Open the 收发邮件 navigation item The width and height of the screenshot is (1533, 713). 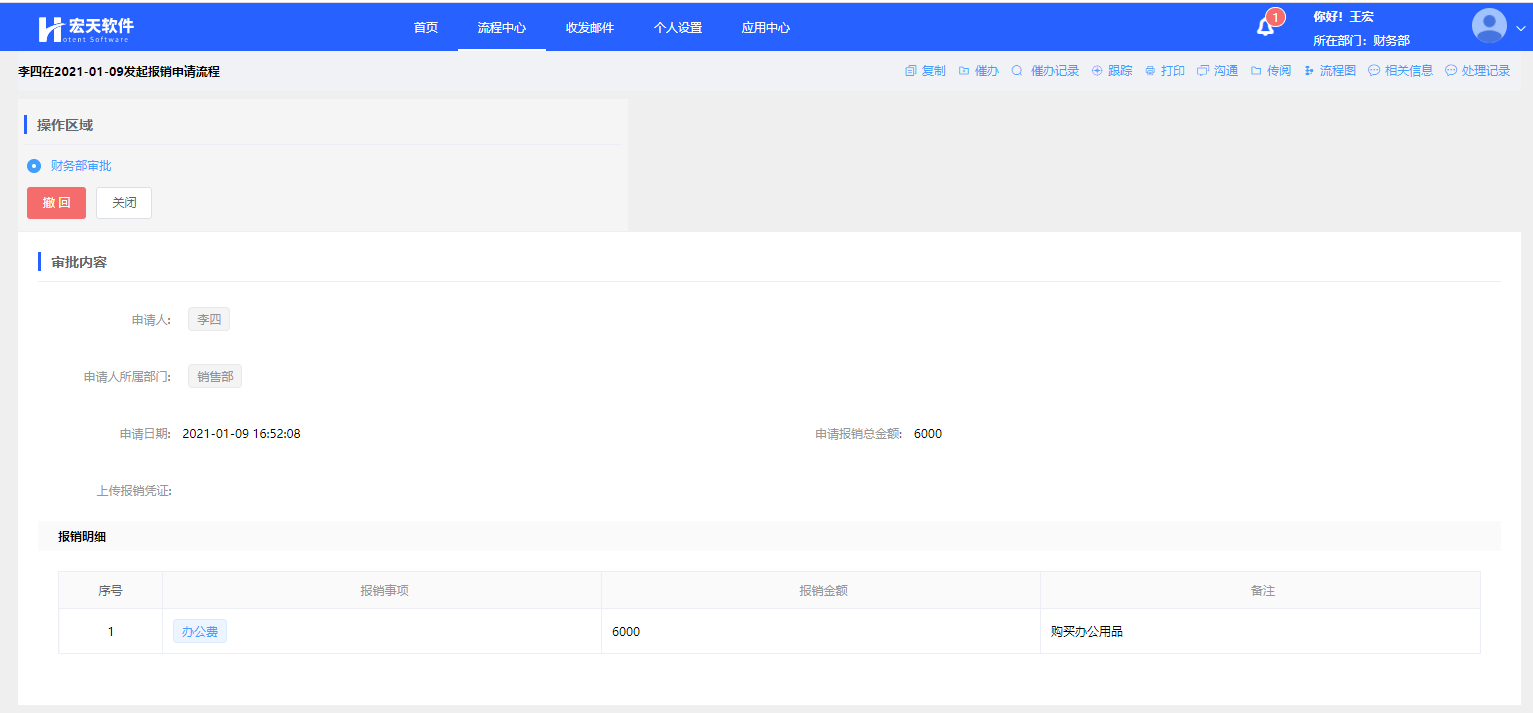click(x=590, y=28)
